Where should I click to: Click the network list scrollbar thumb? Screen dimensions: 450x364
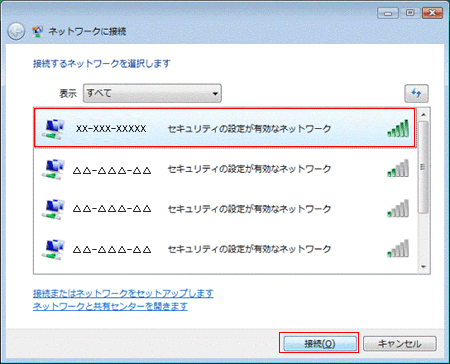coord(424,167)
